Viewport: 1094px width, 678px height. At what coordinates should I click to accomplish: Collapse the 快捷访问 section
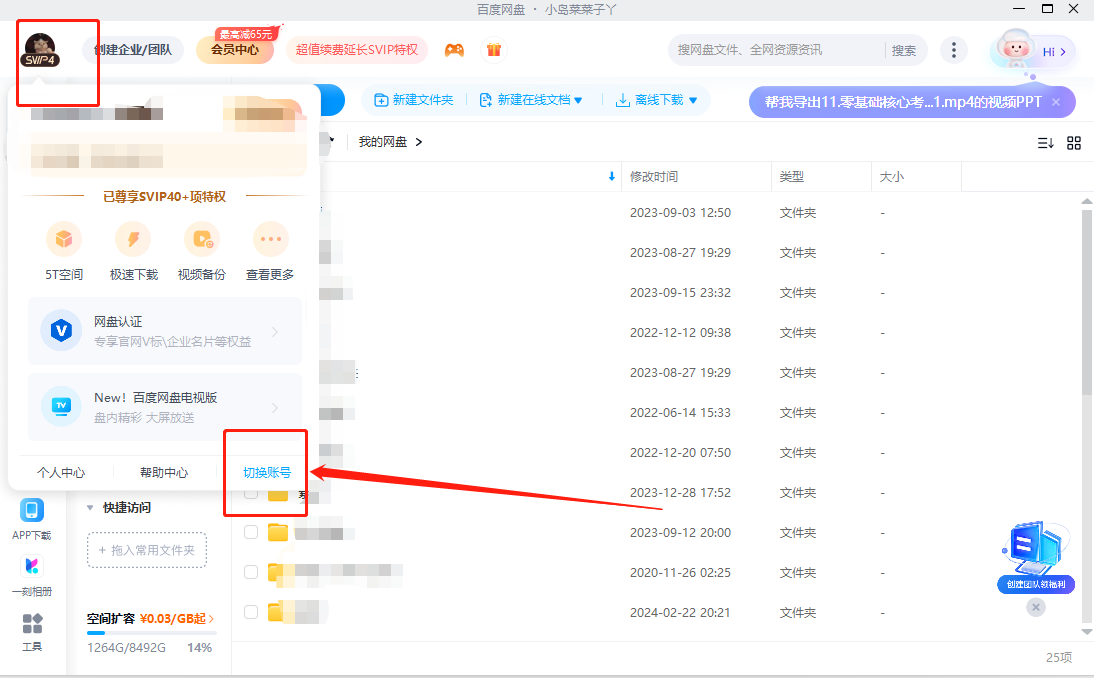[92, 508]
